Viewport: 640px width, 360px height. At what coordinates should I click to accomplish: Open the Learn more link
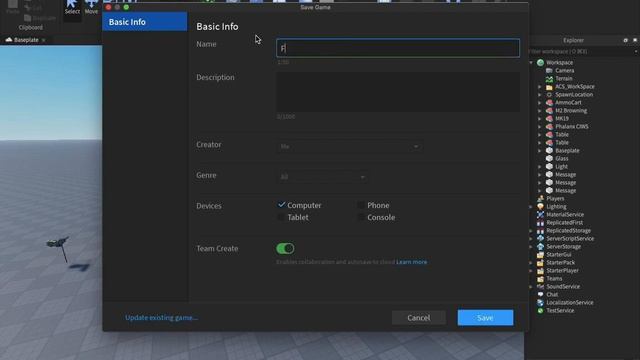click(x=411, y=262)
